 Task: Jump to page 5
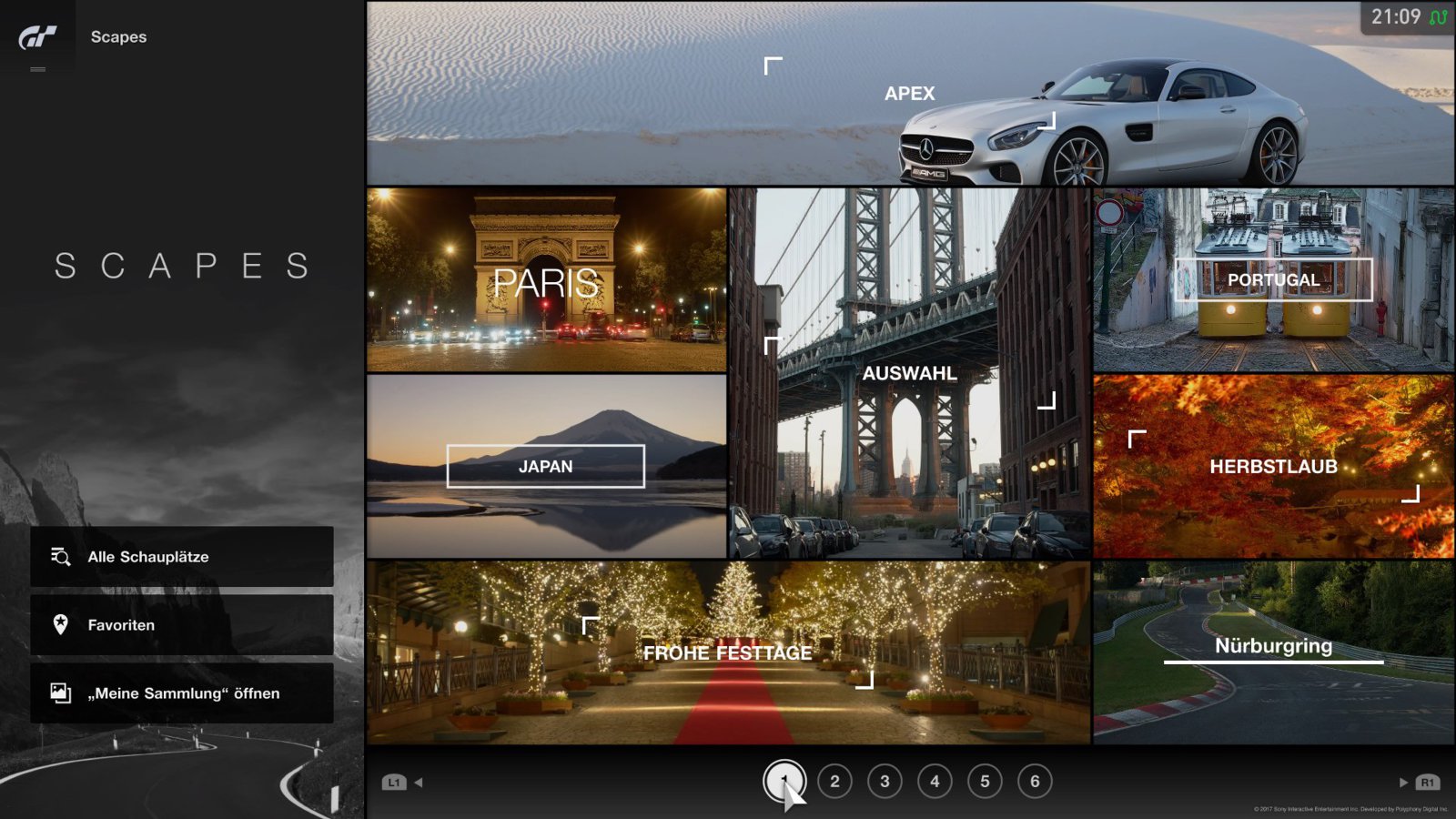tap(985, 781)
